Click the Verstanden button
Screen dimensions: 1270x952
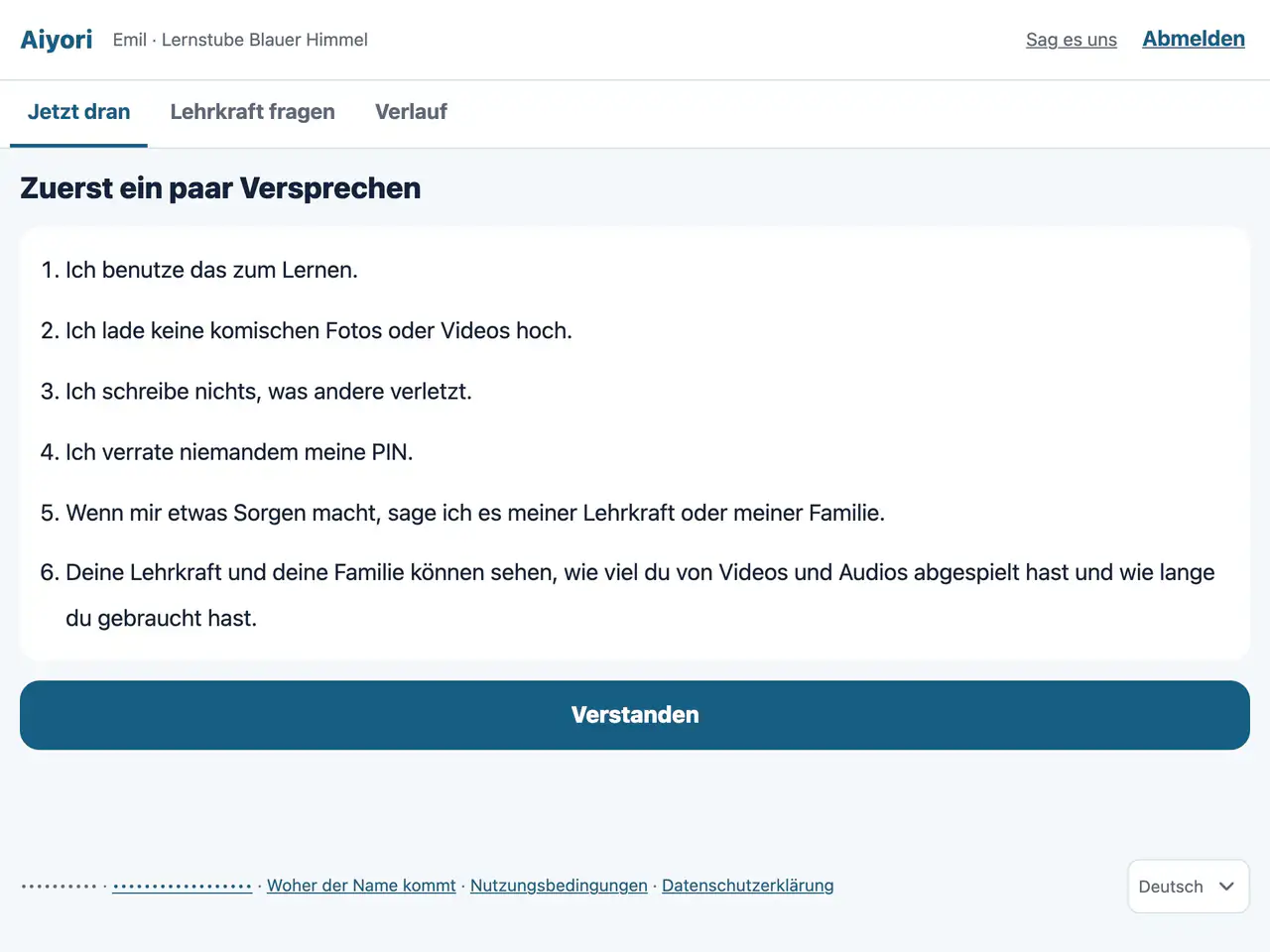coord(635,715)
